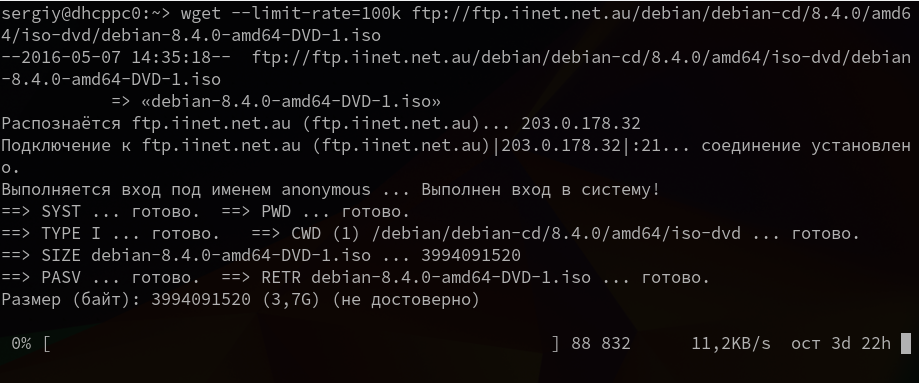Click the RETR debian-8.4.0-amd64-DVD-1.iso entry
This screenshot has height=383, width=919.
click(x=426, y=277)
